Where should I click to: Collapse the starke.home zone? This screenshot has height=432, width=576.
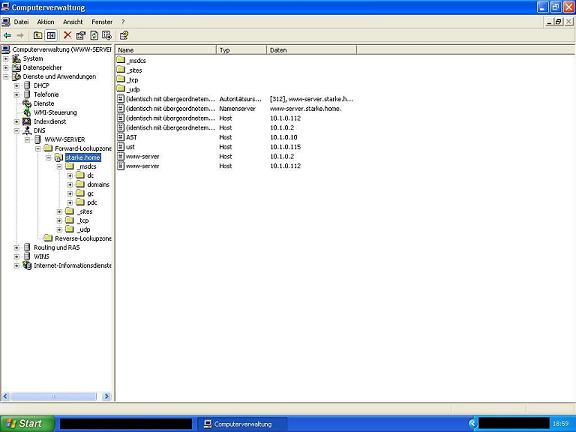pyautogui.click(x=48, y=158)
